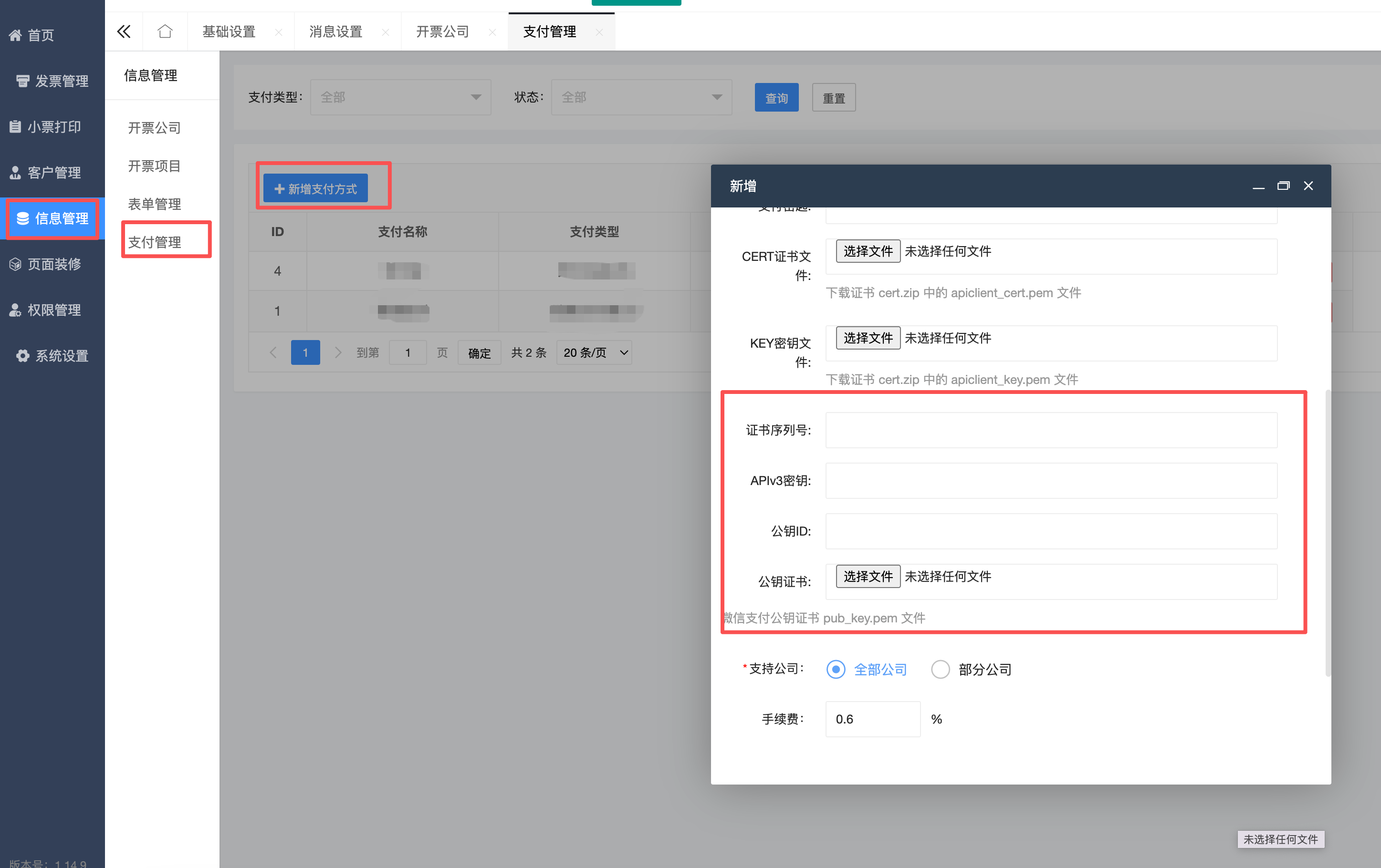Open 20 条/页 page size dropdown
The width and height of the screenshot is (1381, 868).
[594, 352]
